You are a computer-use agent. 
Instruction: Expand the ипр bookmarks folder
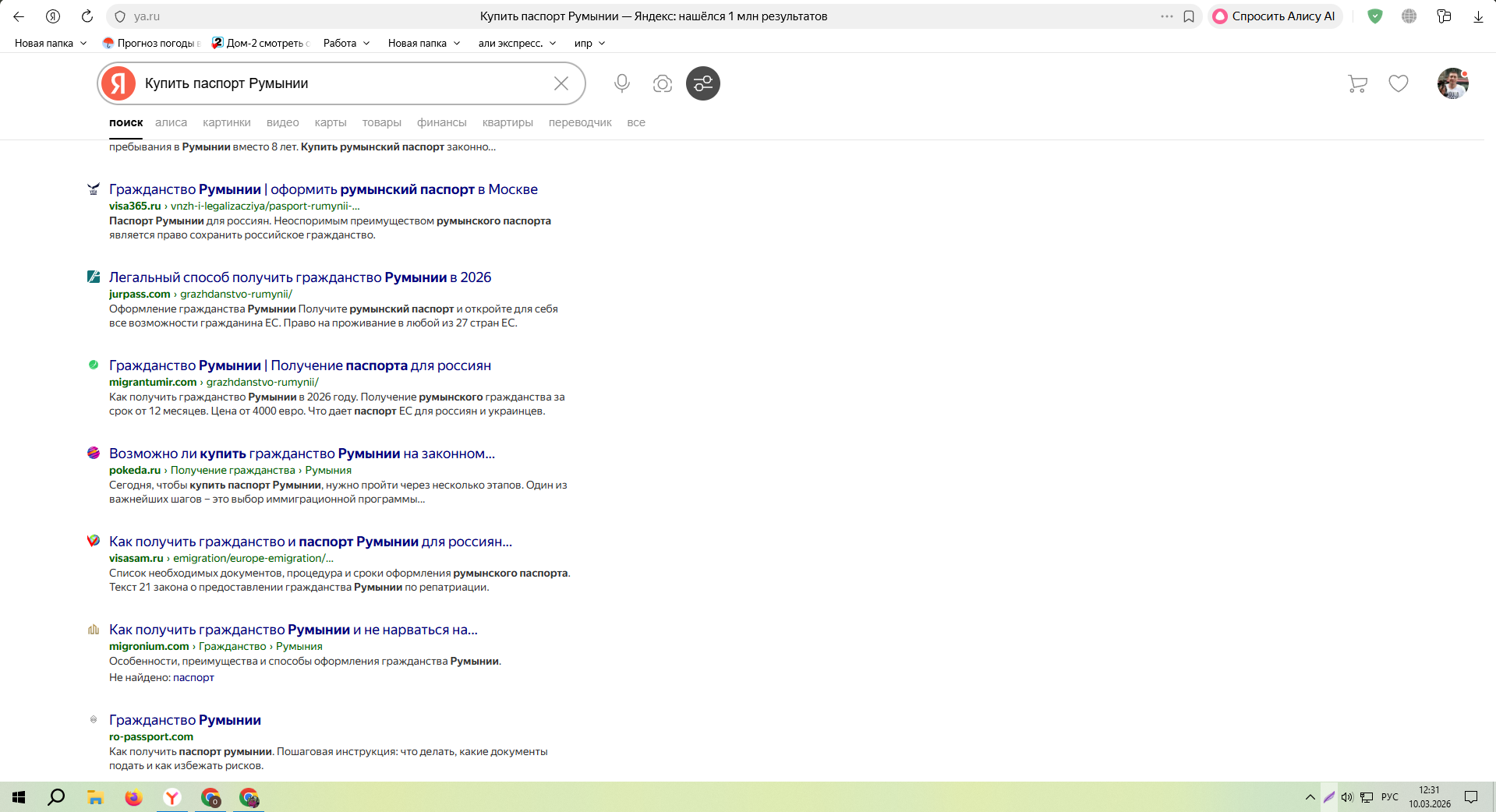(x=589, y=44)
